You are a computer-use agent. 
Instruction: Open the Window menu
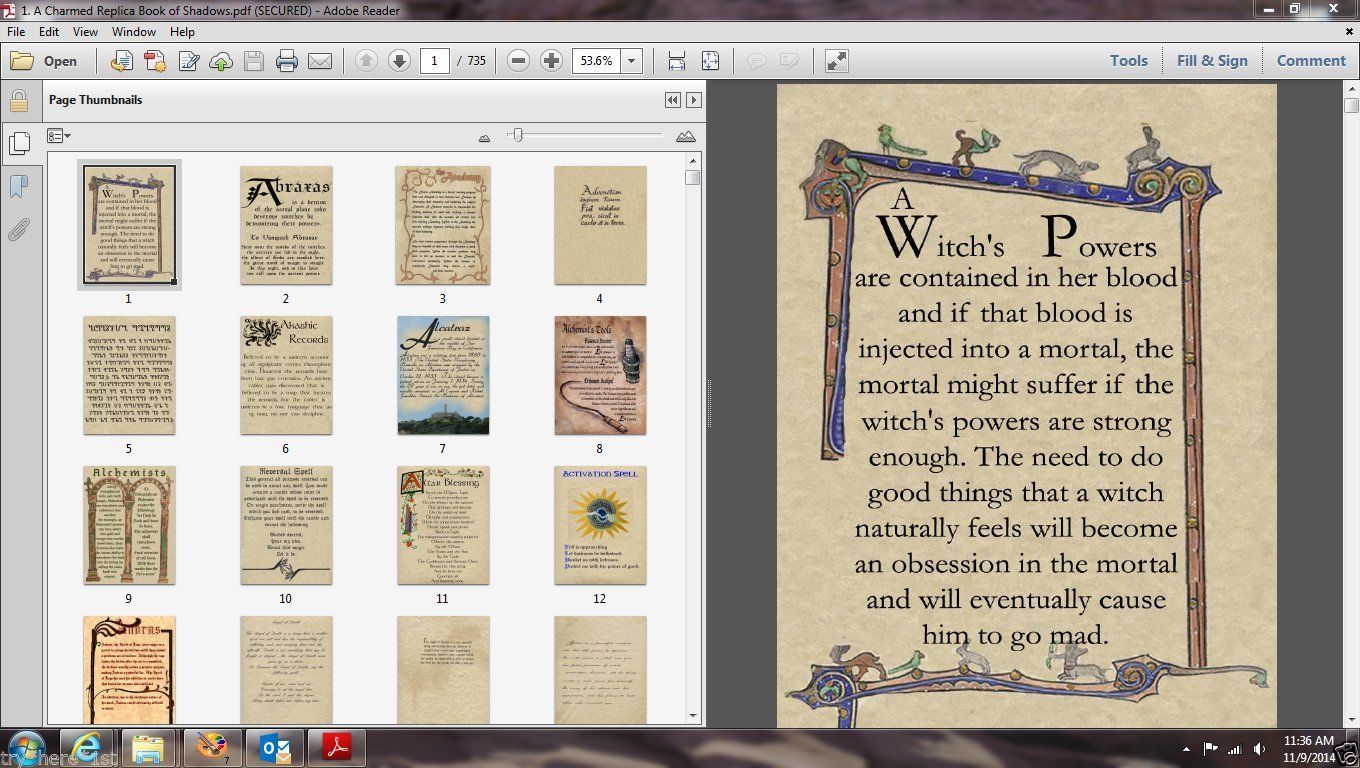coord(134,32)
